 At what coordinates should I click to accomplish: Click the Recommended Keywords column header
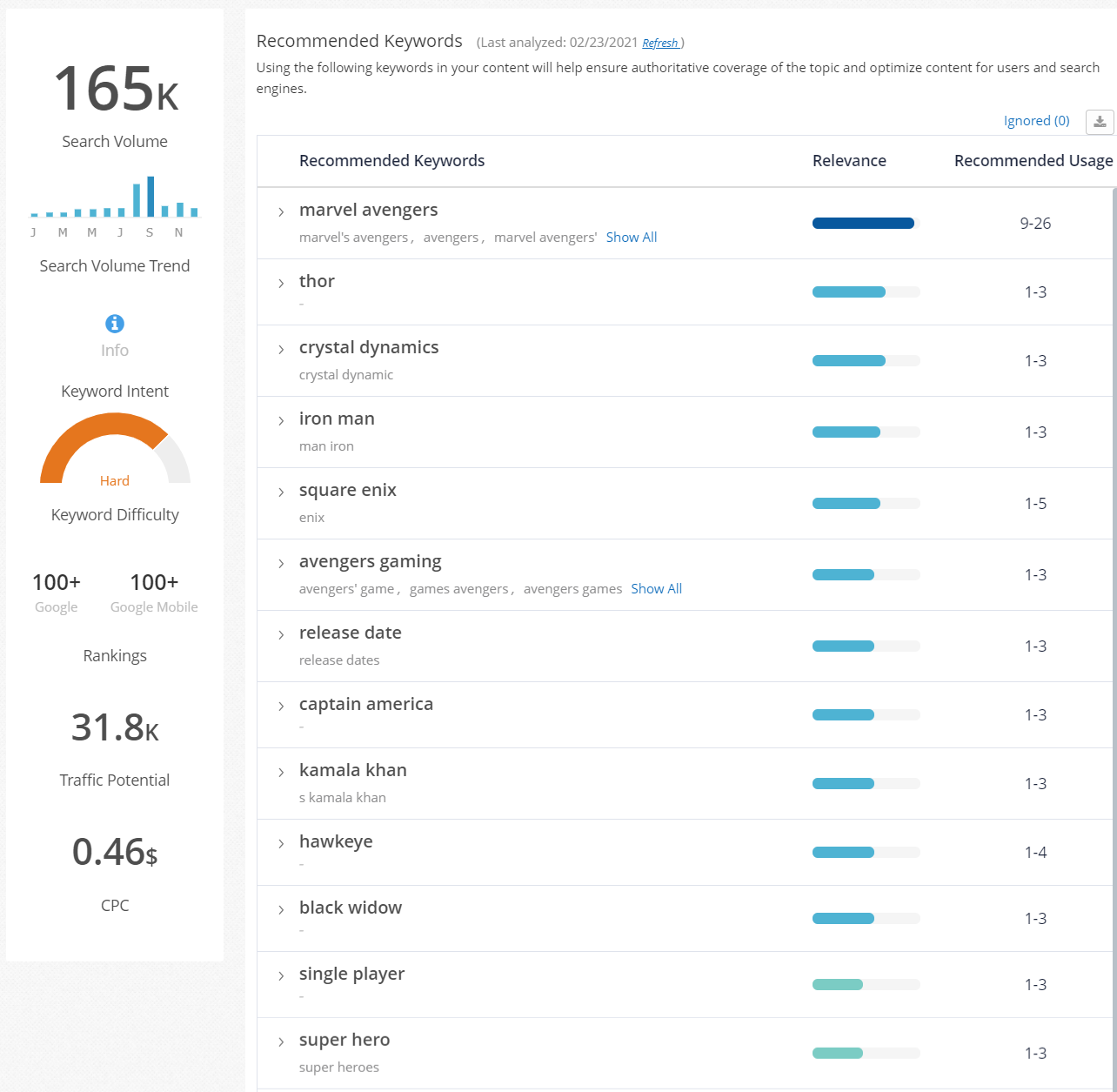392,161
